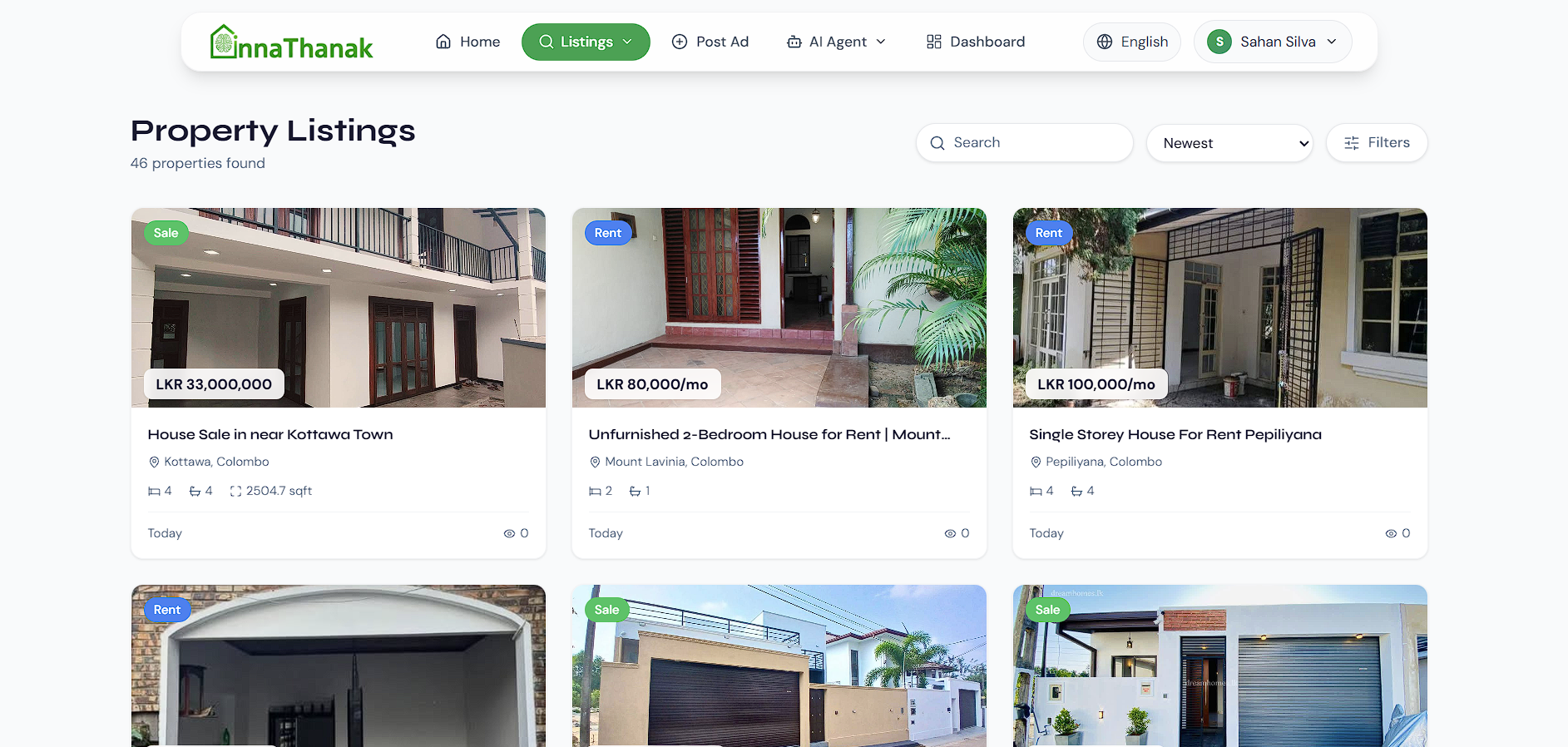
Task: Click location pin icon beside Pepiliyana, Colombo
Action: (x=1036, y=462)
